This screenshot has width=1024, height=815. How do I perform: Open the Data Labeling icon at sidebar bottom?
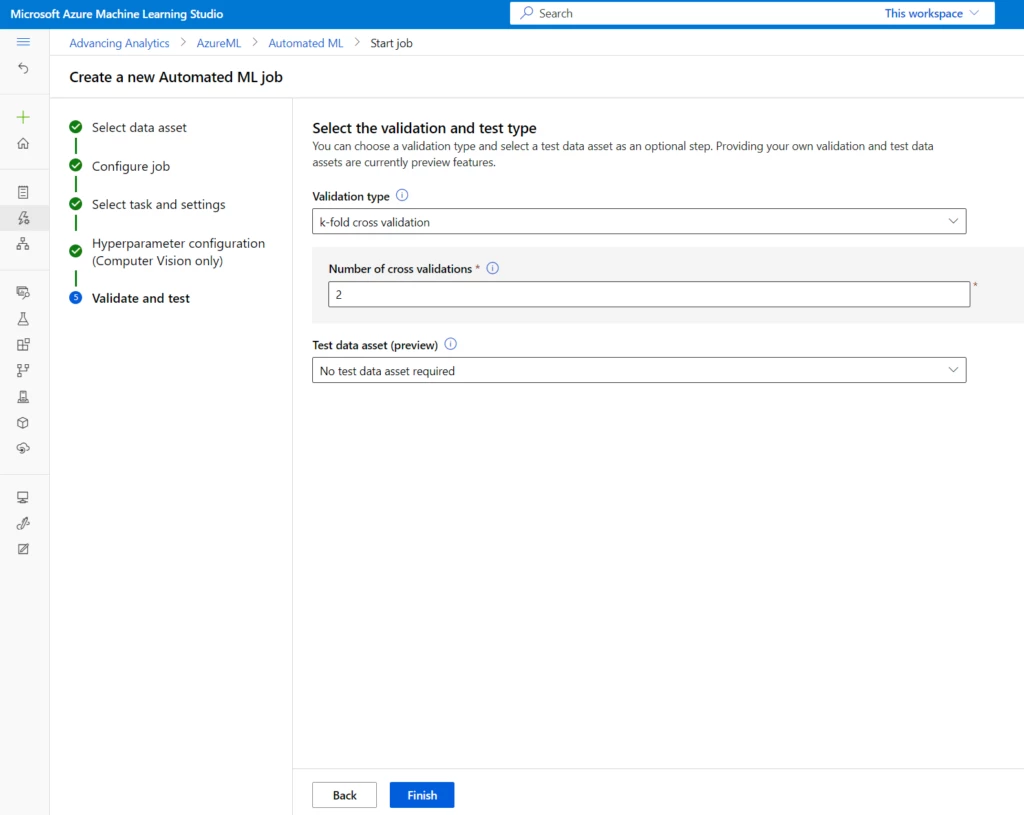[x=25, y=548]
